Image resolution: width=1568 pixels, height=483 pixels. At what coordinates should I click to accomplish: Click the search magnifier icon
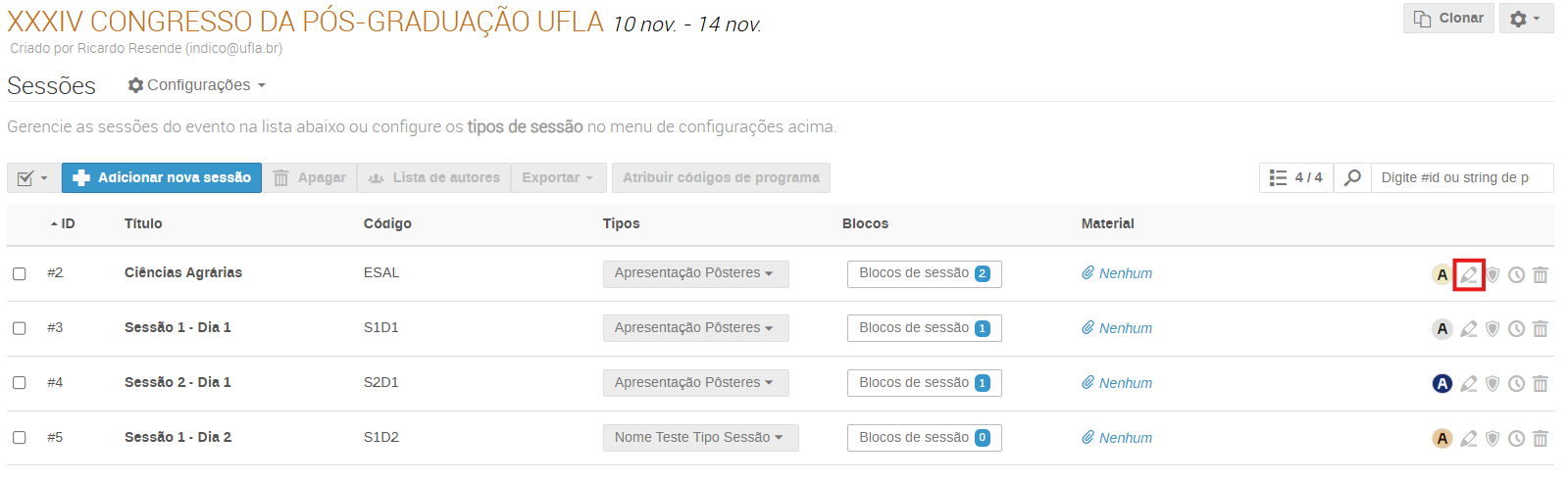1352,177
